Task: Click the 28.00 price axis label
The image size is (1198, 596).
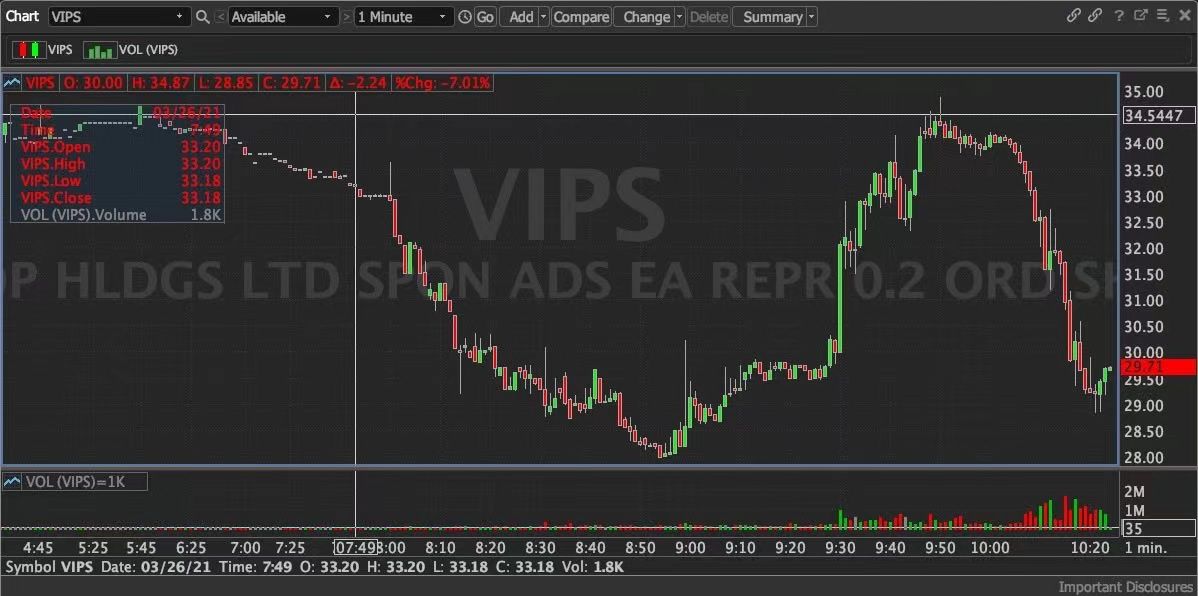Action: pyautogui.click(x=1144, y=458)
